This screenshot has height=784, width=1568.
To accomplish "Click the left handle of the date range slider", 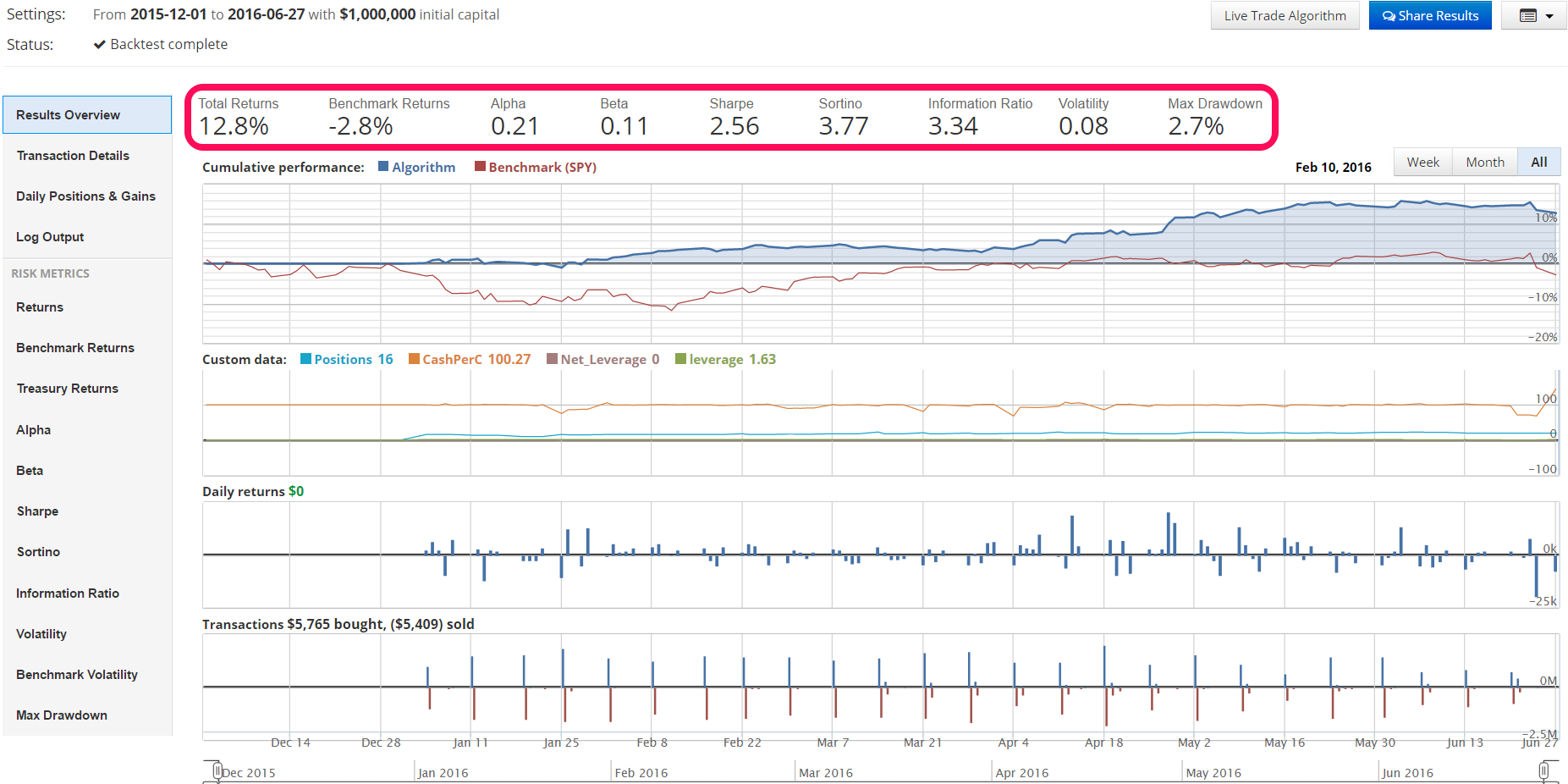I will (x=217, y=771).
